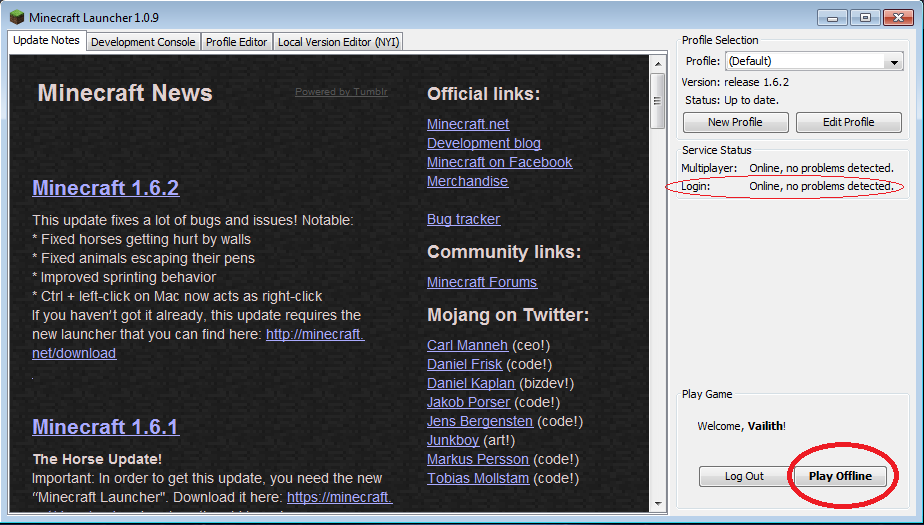Open the Development blog link
Image resolution: width=924 pixels, height=525 pixels.
pyautogui.click(x=484, y=143)
